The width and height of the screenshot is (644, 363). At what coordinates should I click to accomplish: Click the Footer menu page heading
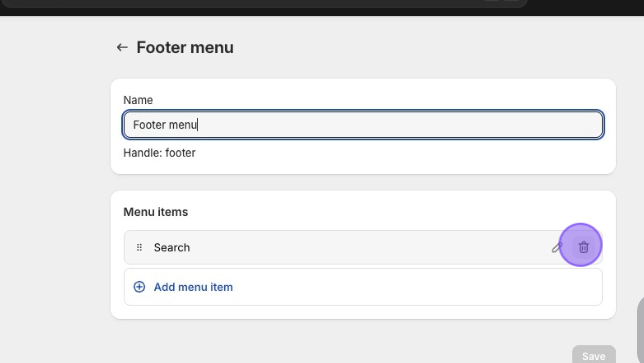click(x=185, y=48)
